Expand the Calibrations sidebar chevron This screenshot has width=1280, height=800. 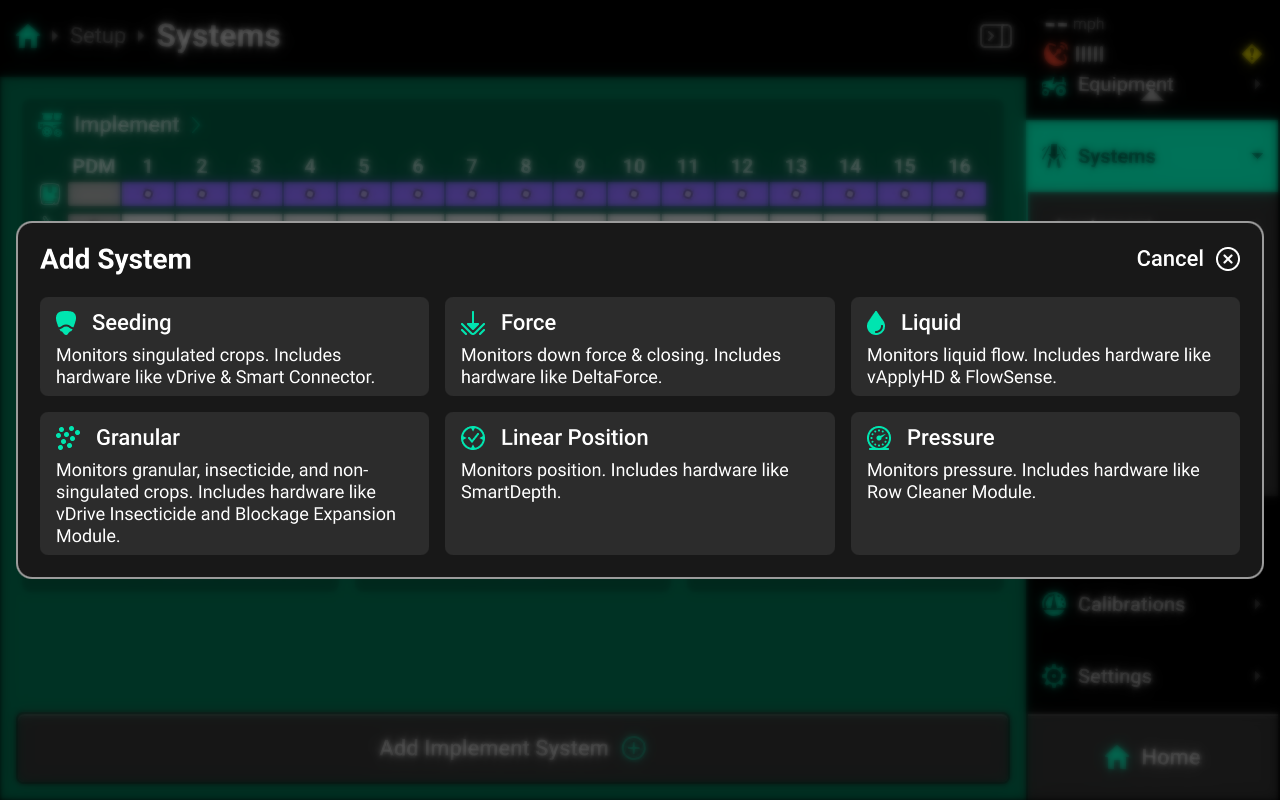coord(1257,604)
